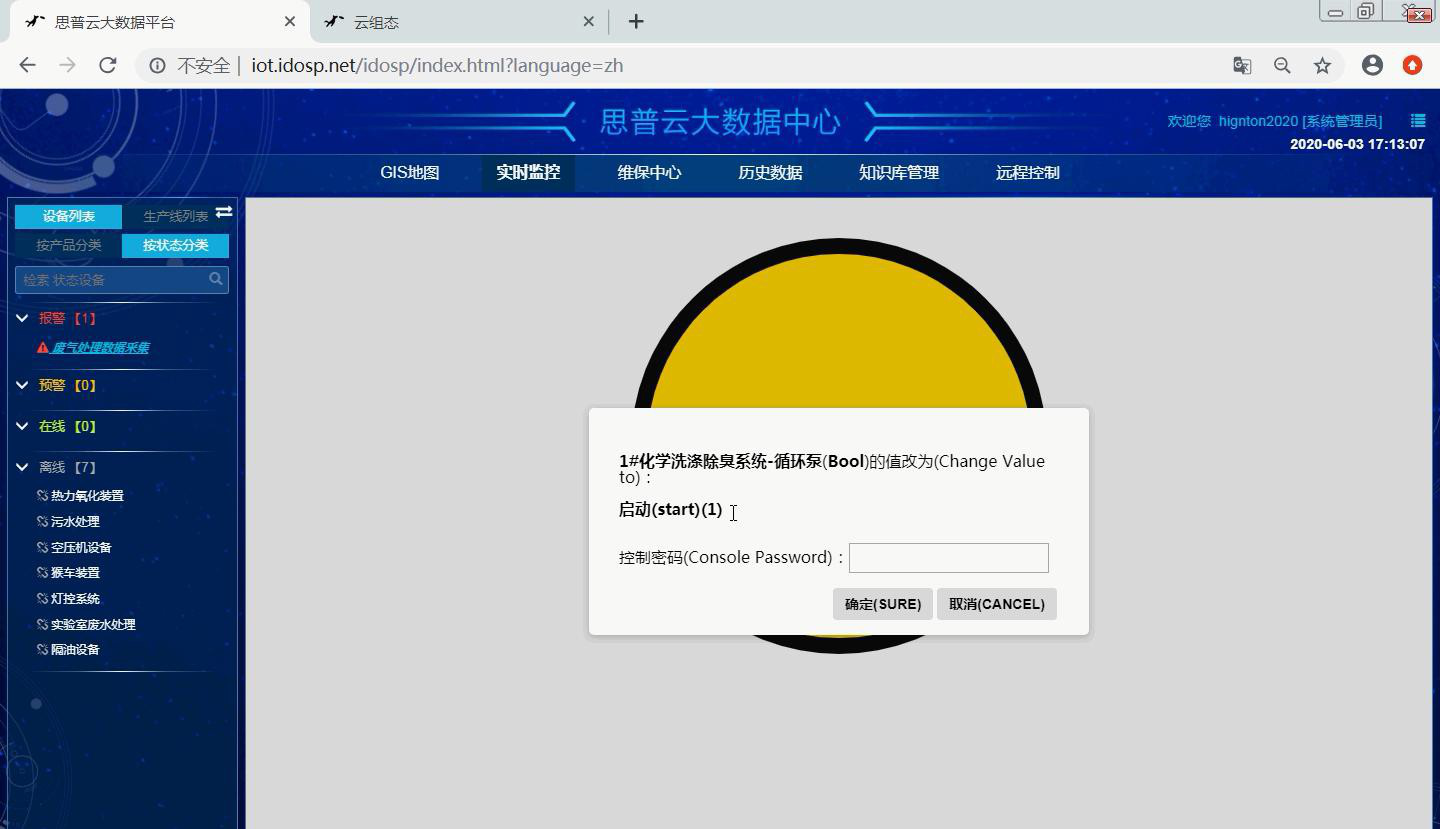Select 维保中心 from the top menu
This screenshot has width=1440, height=829.
(648, 172)
